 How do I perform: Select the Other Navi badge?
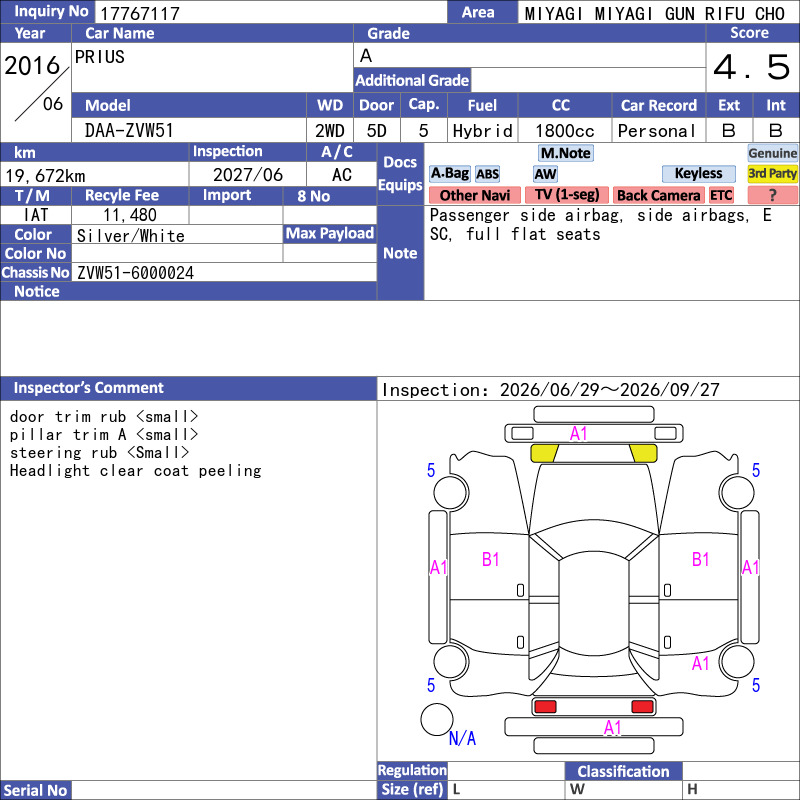pyautogui.click(x=474, y=195)
